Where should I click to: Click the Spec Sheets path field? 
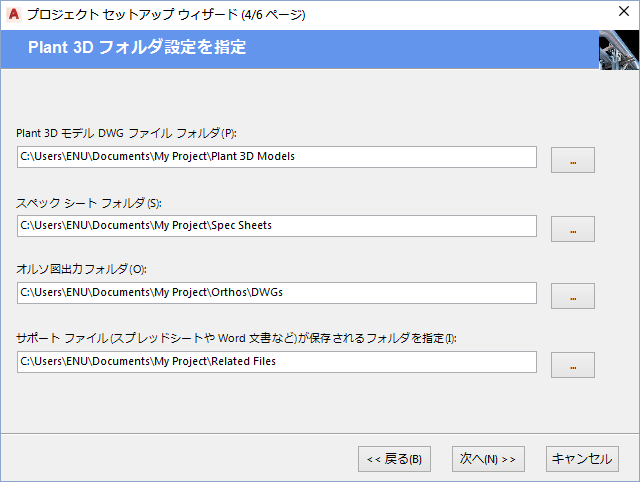pos(277,226)
